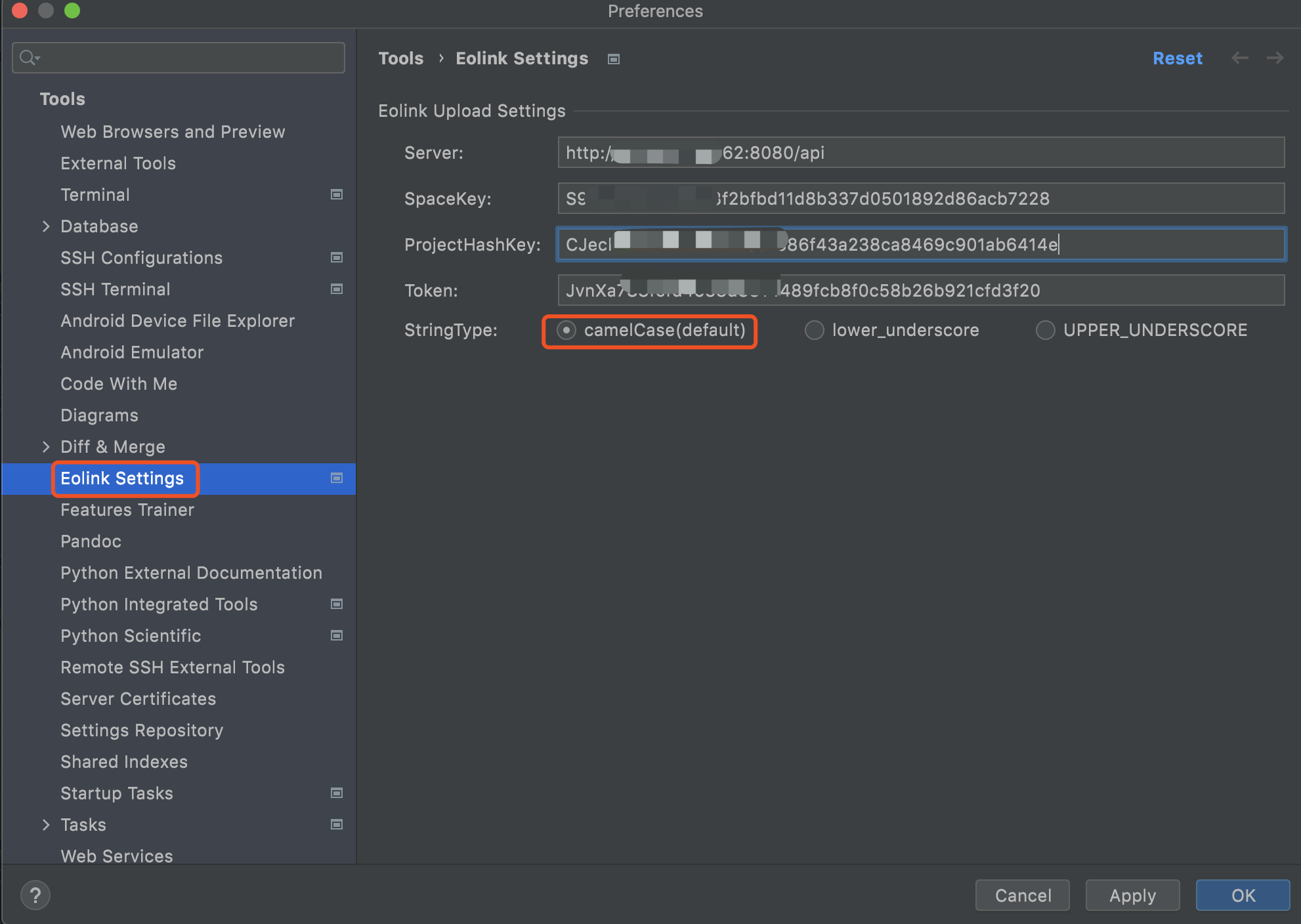Open help with the question mark button
The width and height of the screenshot is (1301, 924).
[35, 895]
